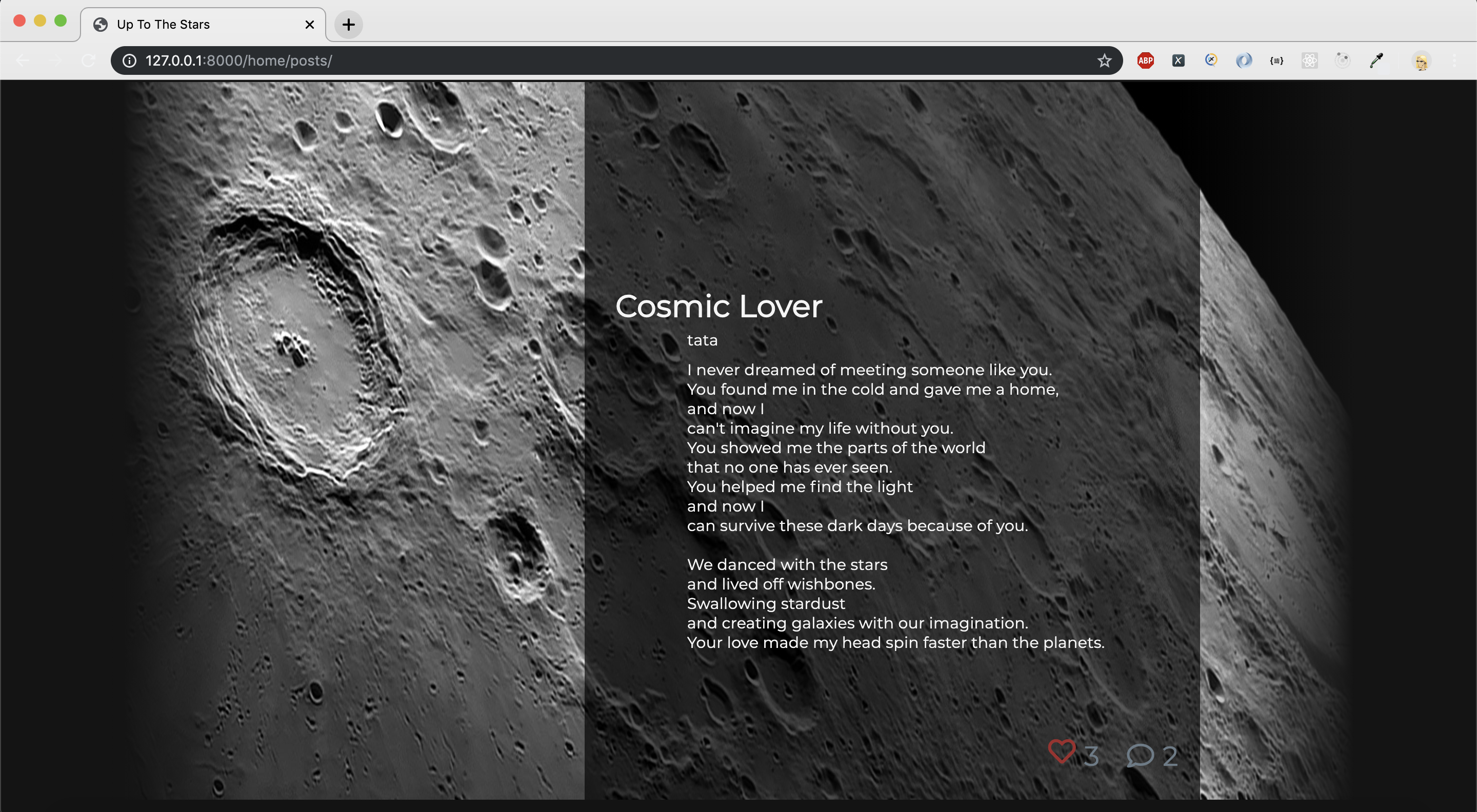Bookmark this page with the star
The width and height of the screenshot is (1477, 812).
click(x=1104, y=60)
